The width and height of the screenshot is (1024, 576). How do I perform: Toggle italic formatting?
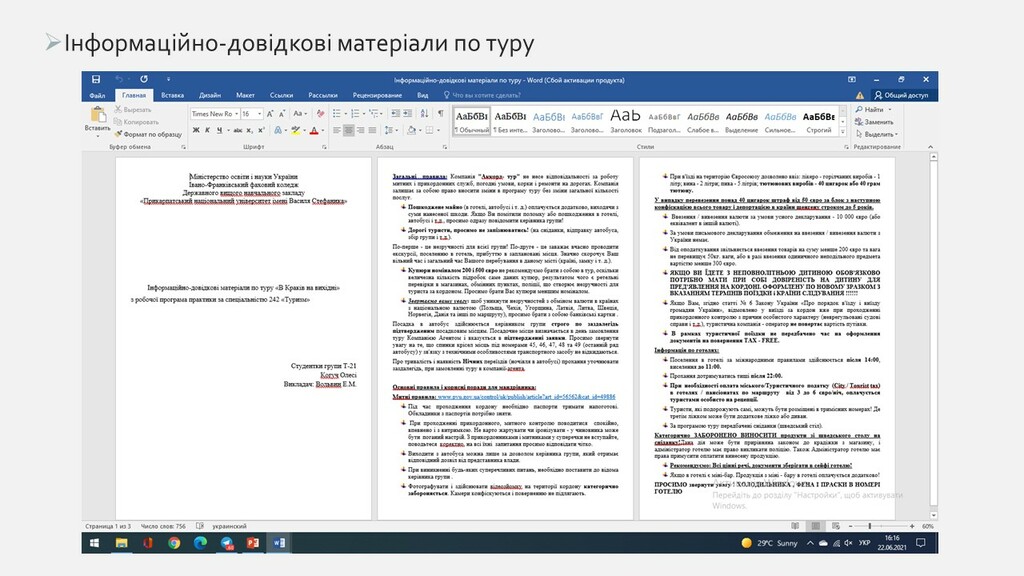(205, 131)
